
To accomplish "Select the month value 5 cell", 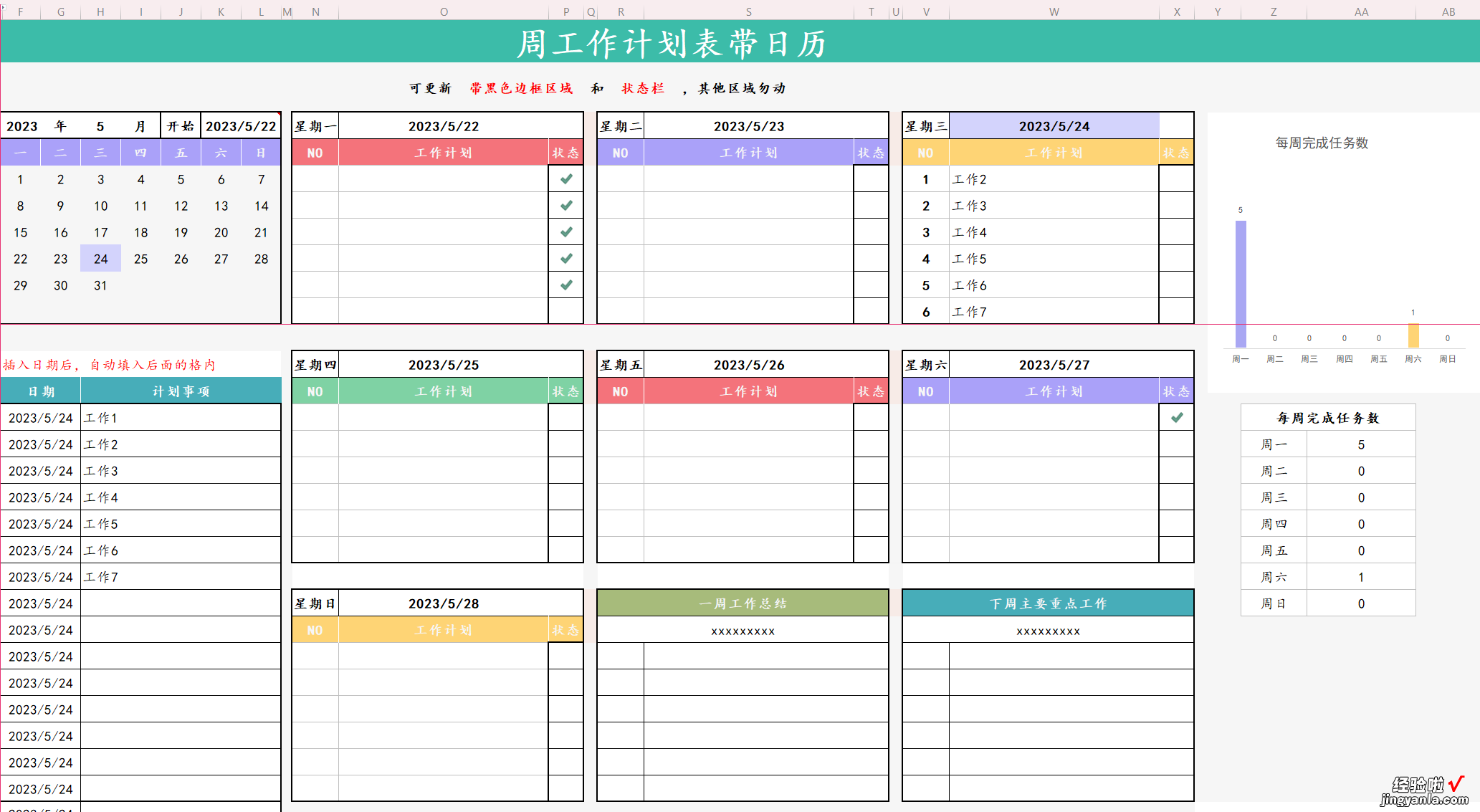I will coord(100,126).
